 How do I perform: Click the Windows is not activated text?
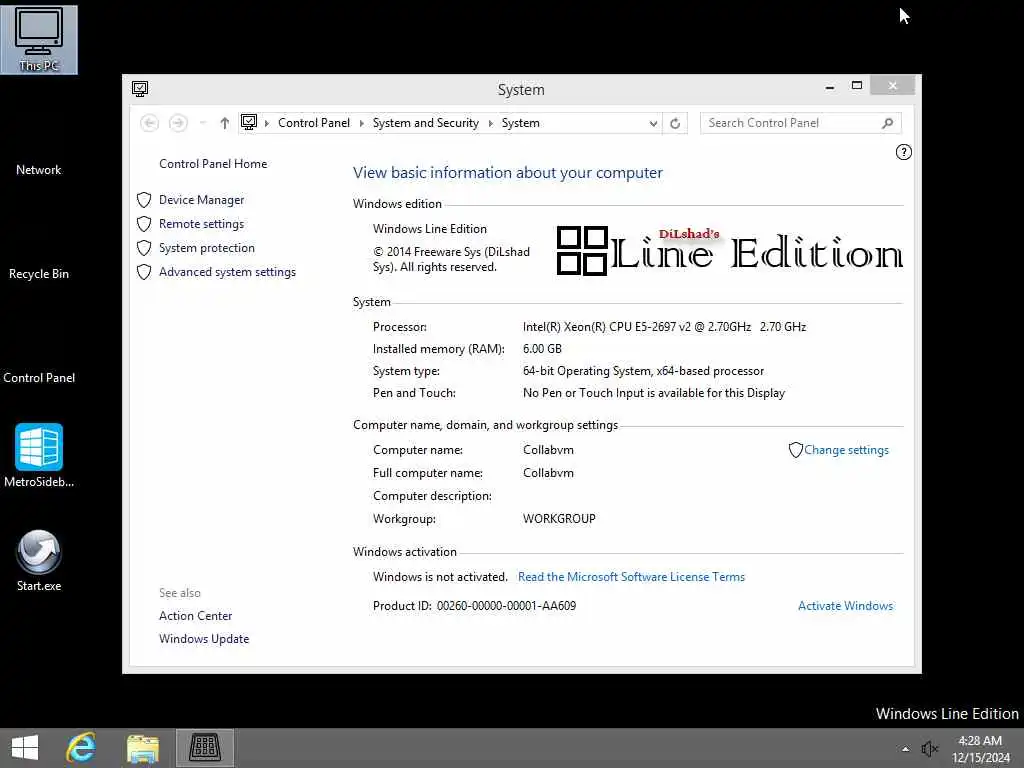440,577
